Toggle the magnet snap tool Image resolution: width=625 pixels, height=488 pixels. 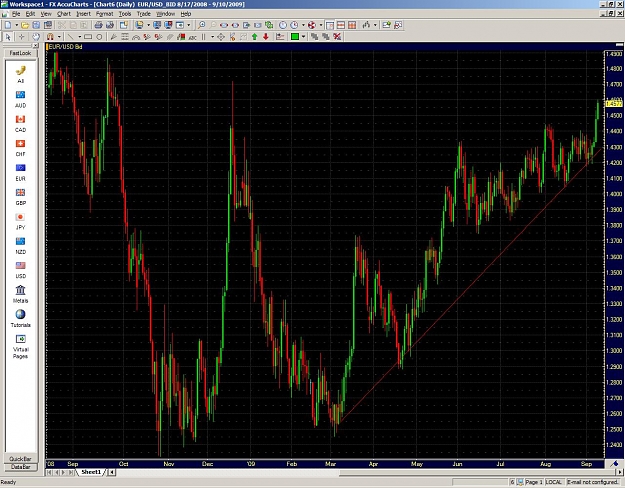[50, 37]
